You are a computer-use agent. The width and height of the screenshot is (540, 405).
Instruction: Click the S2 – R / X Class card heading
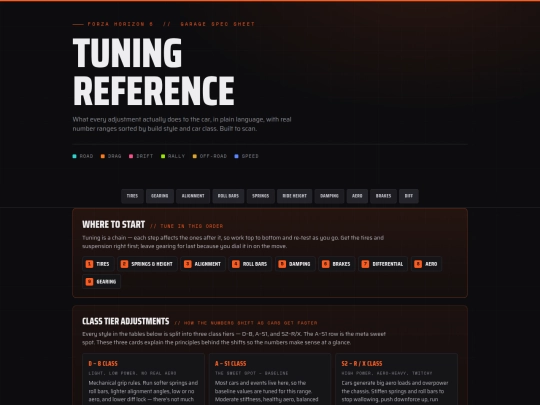click(362, 364)
